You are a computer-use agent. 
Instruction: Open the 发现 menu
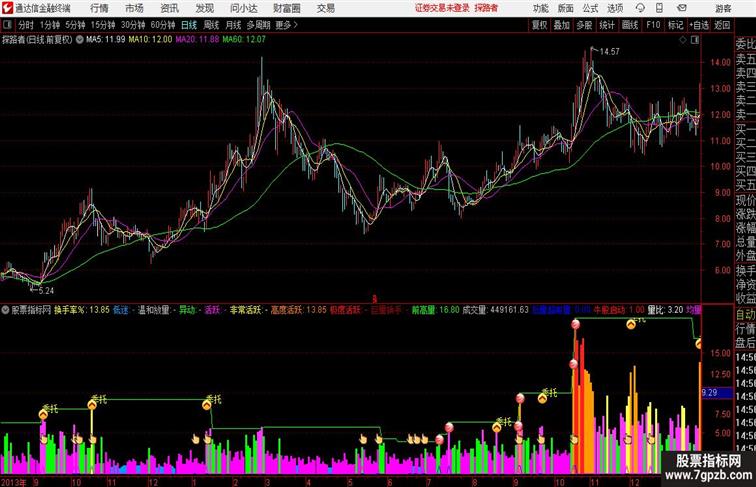[204, 8]
